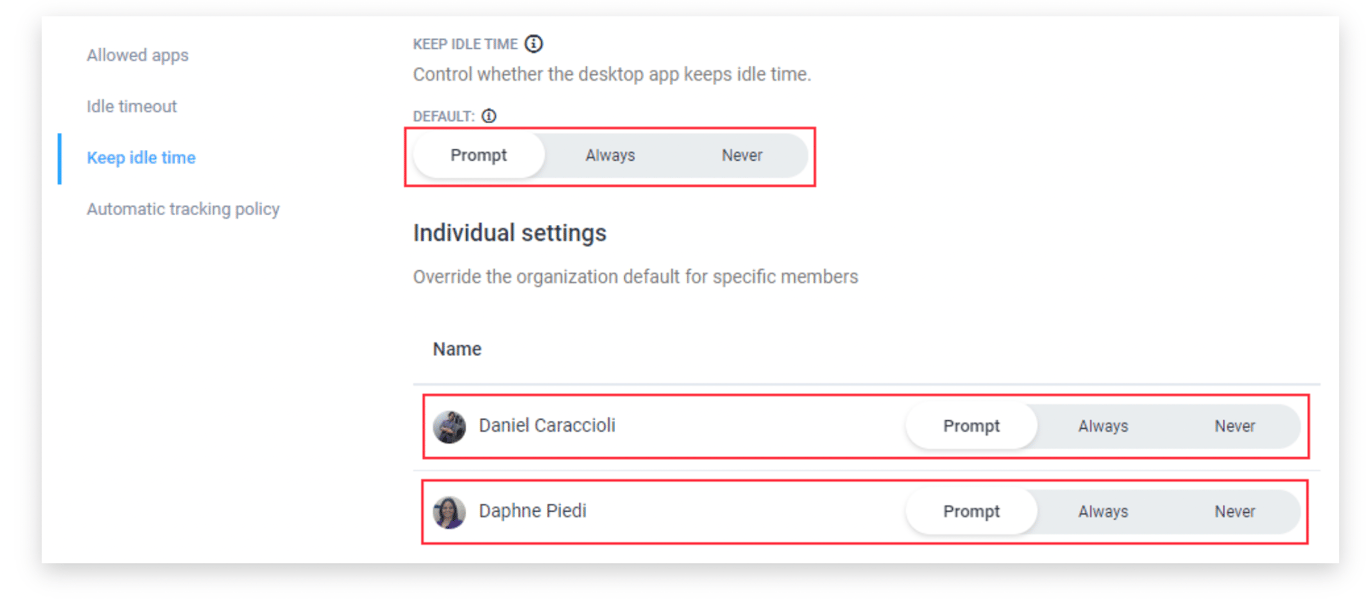Viewport: 1366px width, 600px height.
Task: Select Always for Daphne Piedi
Action: pyautogui.click(x=1103, y=512)
